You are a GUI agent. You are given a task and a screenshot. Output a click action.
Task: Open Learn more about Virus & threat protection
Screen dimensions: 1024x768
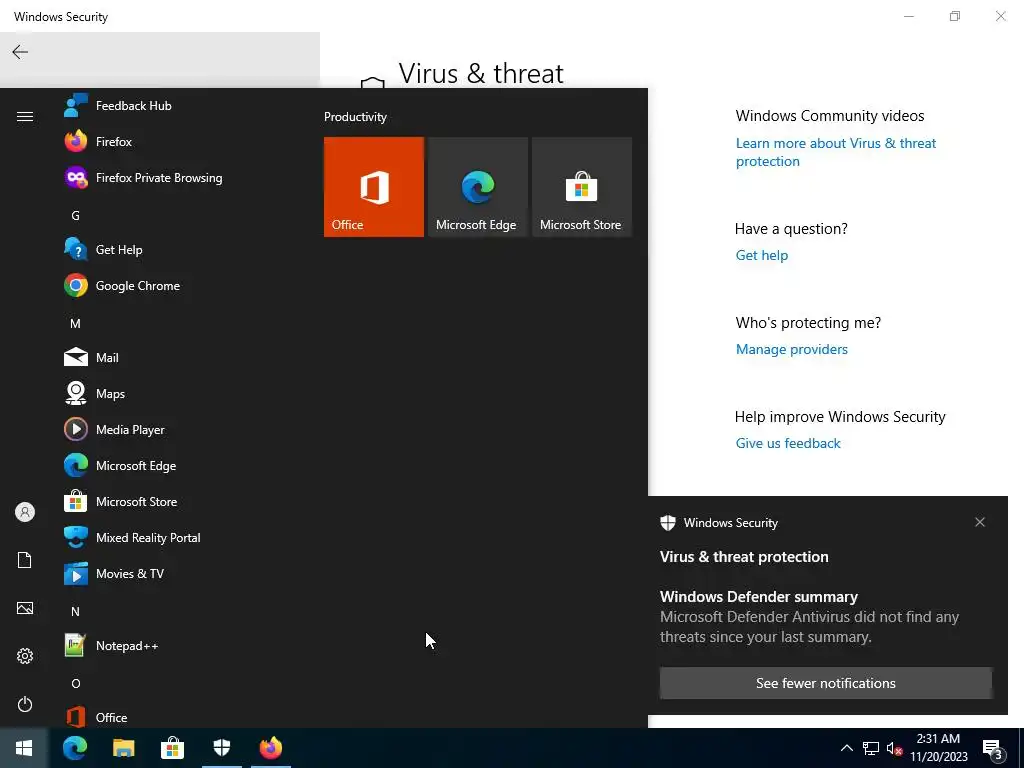(835, 152)
